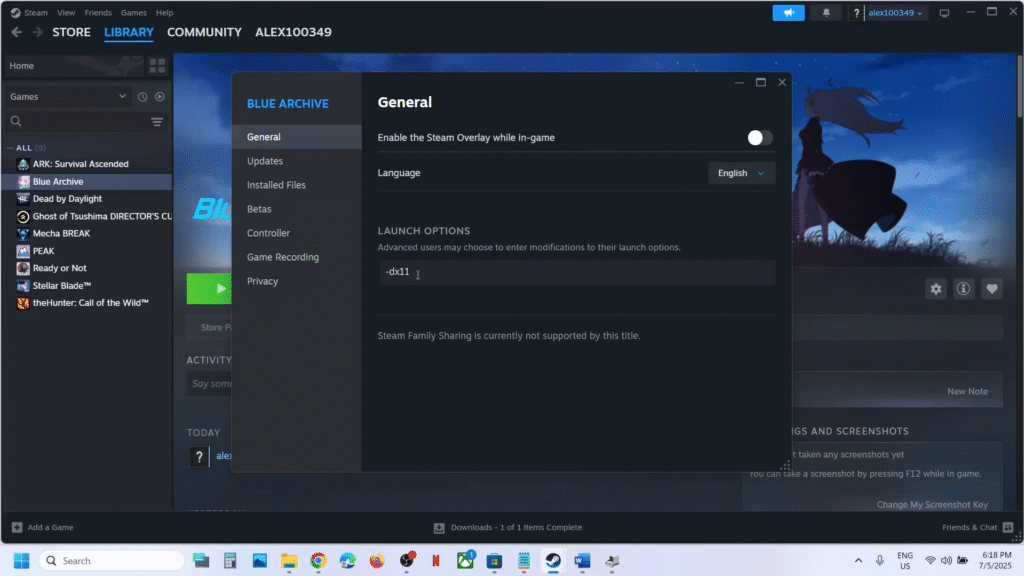The image size is (1024, 576).
Task: Click the favorite heart icon
Action: pyautogui.click(x=991, y=289)
